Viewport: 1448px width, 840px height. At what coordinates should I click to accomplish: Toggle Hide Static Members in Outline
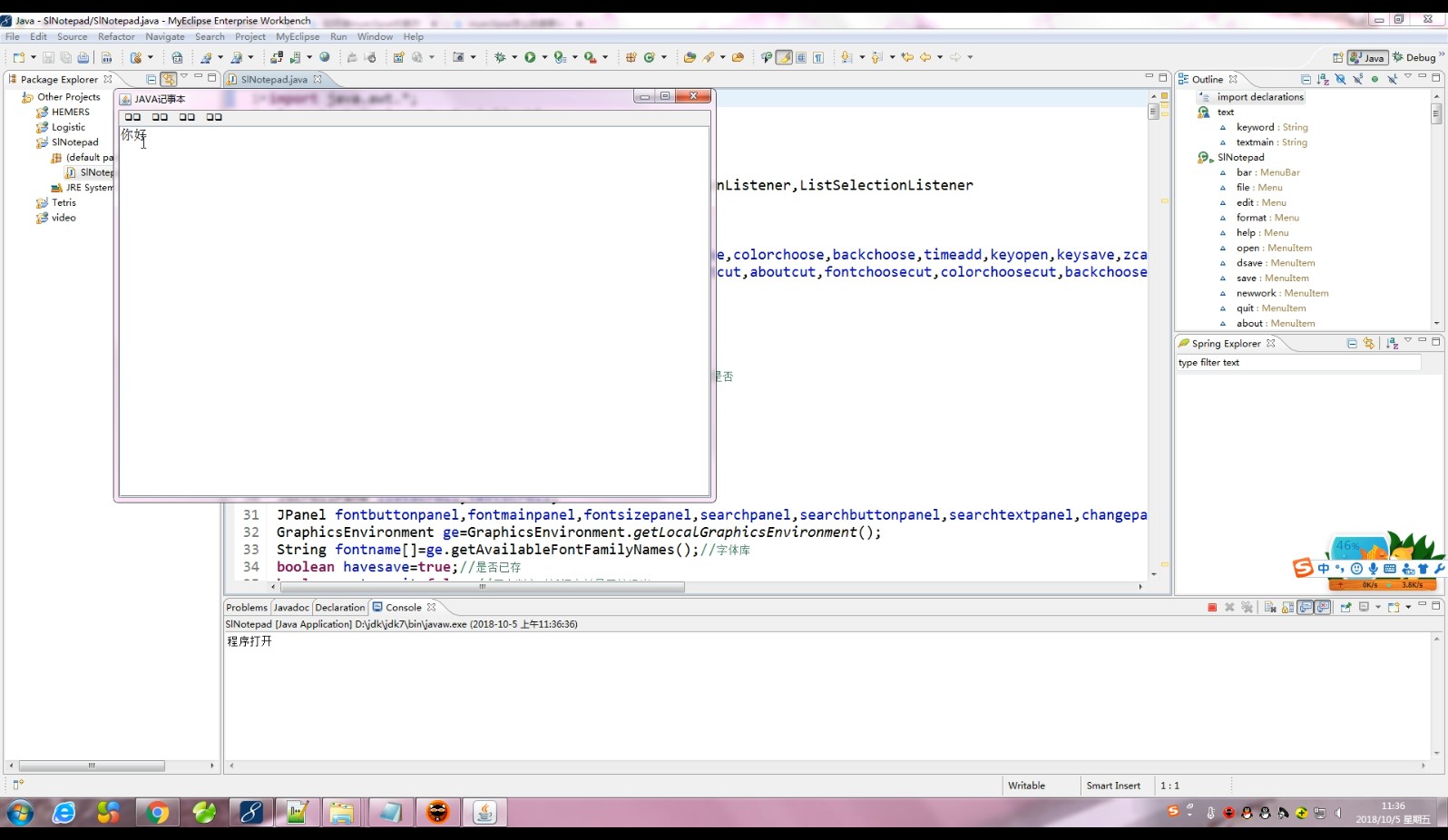click(x=1357, y=79)
